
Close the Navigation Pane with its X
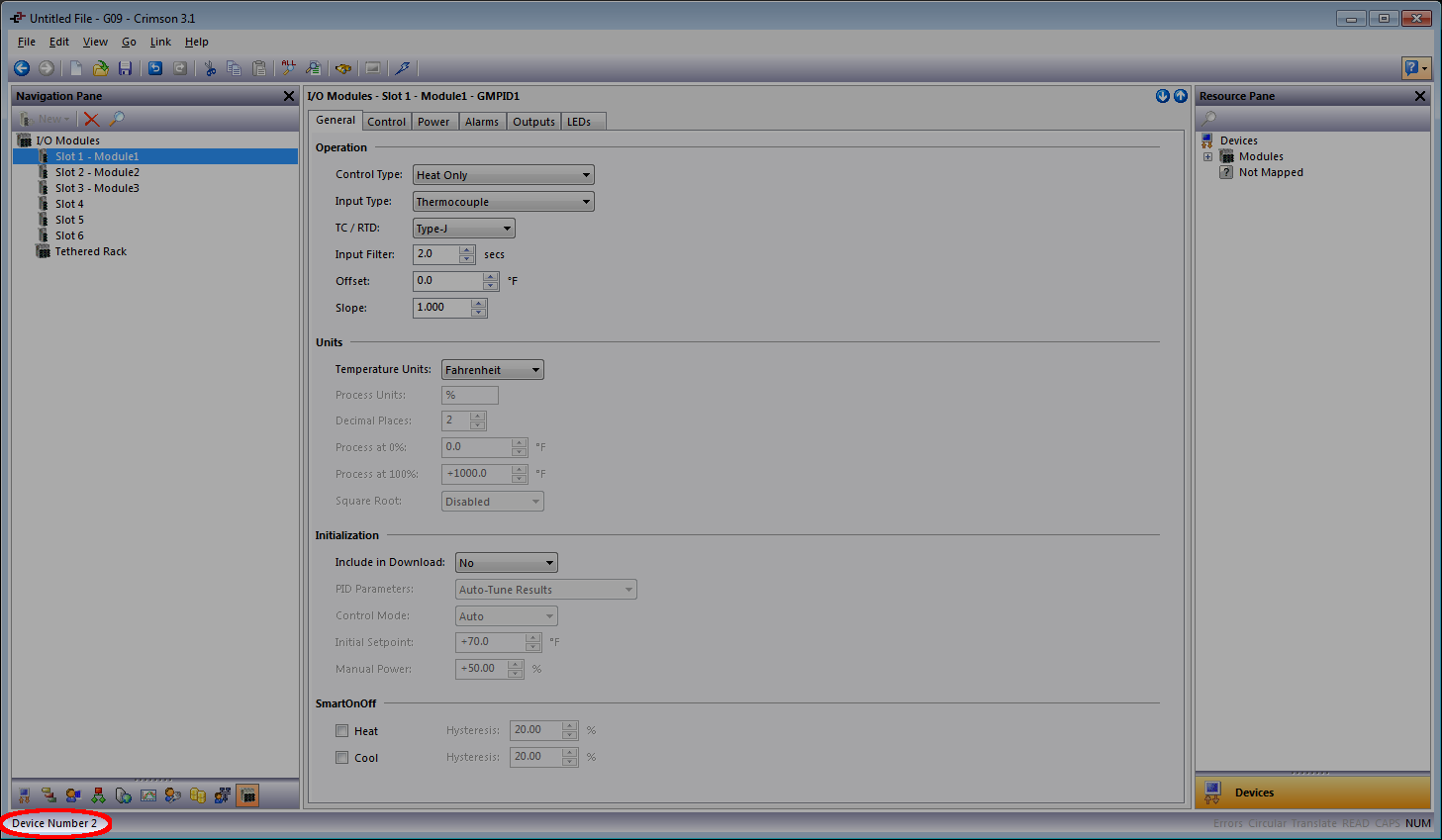click(289, 96)
